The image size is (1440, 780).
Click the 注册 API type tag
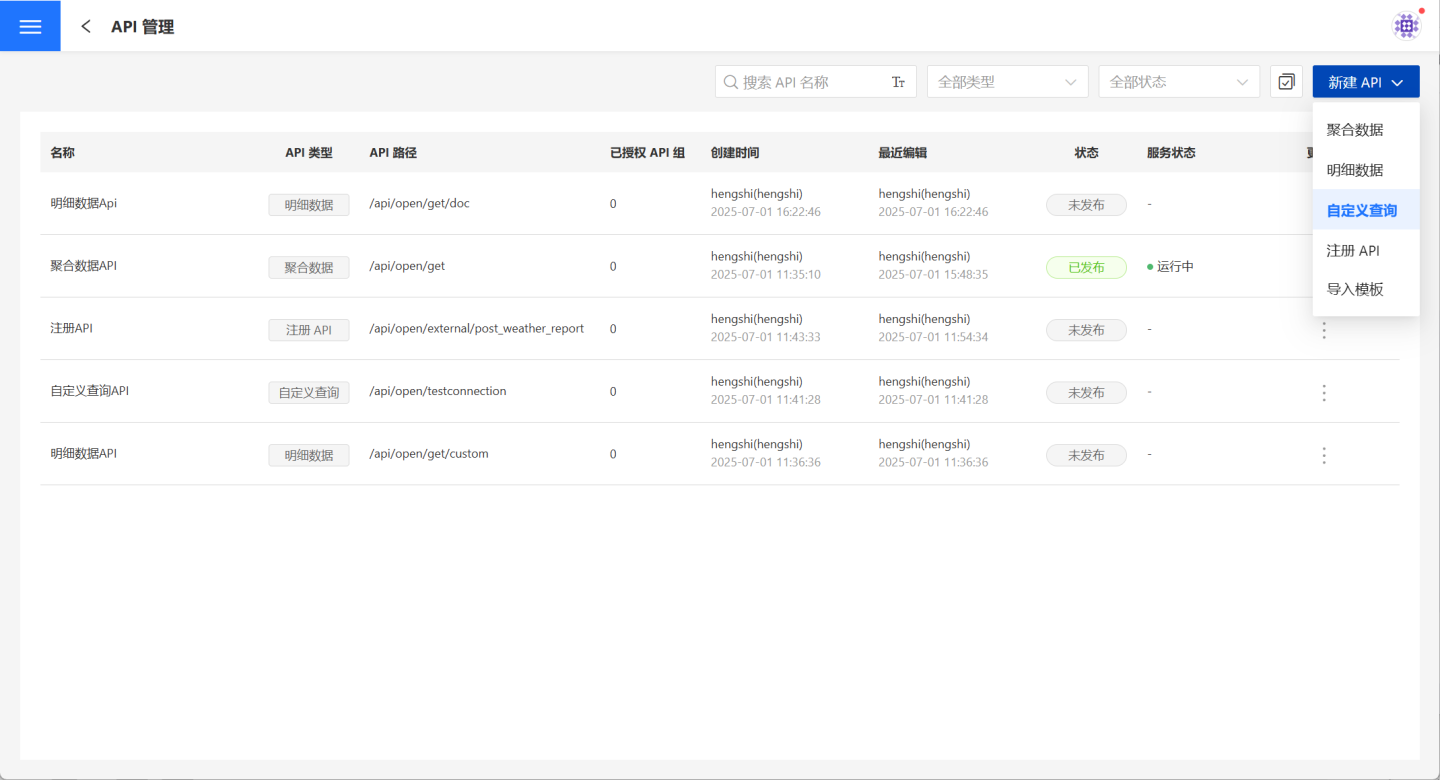[308, 330]
